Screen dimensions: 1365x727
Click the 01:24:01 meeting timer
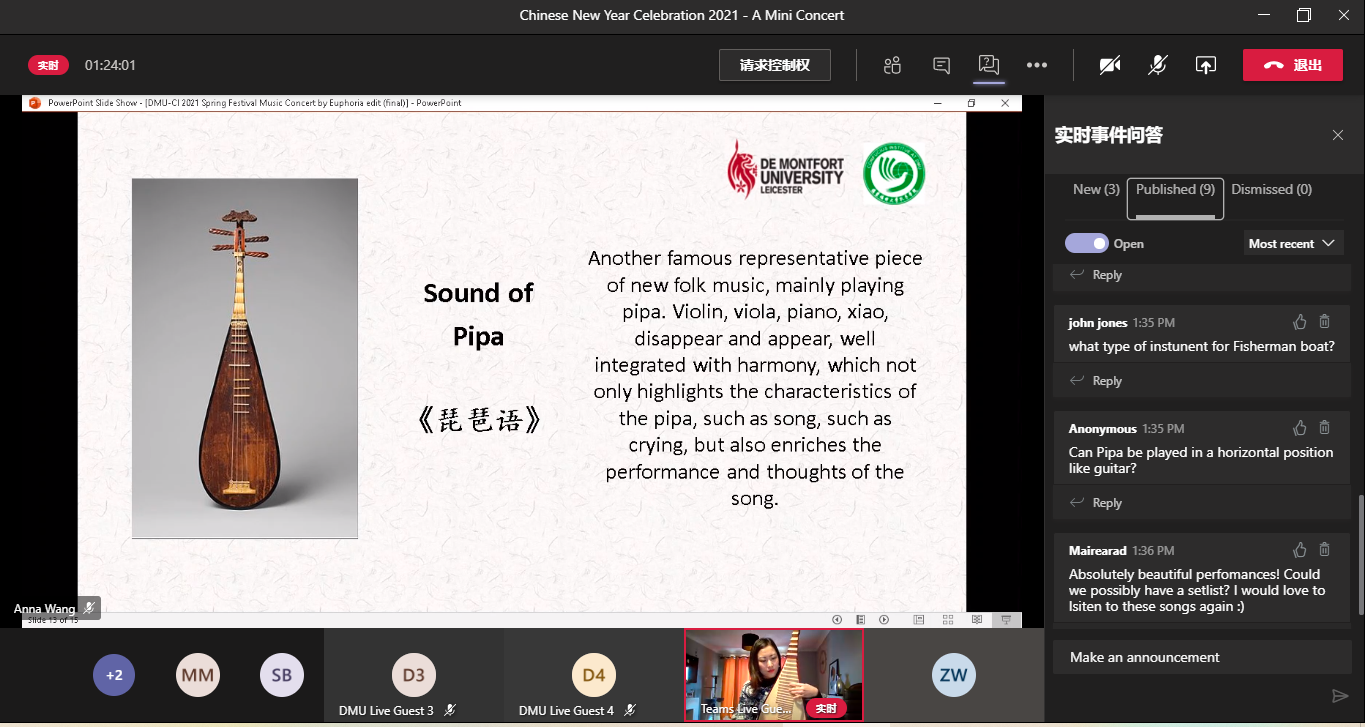(x=110, y=65)
